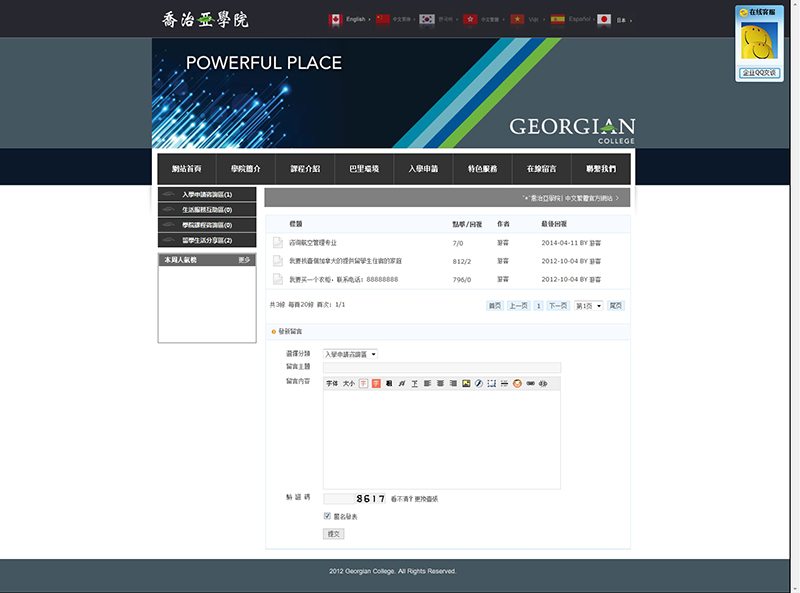Toggle italic formatting in the message editor
The width and height of the screenshot is (800, 593).
click(402, 383)
